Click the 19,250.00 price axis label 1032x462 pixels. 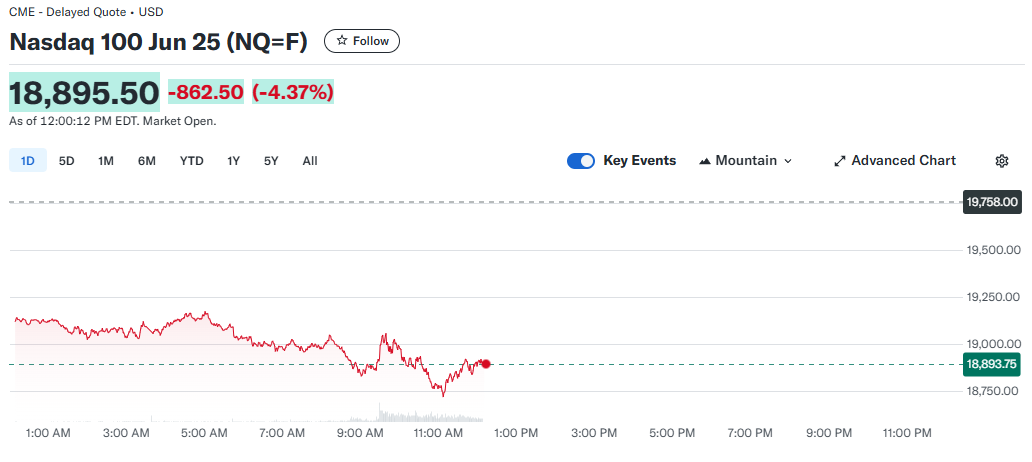[993, 297]
